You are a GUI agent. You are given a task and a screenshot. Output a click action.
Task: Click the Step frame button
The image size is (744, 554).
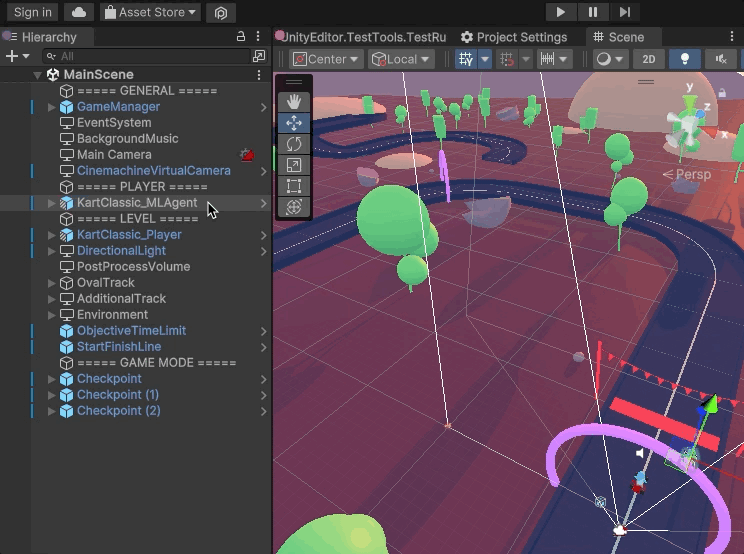pyautogui.click(x=624, y=12)
